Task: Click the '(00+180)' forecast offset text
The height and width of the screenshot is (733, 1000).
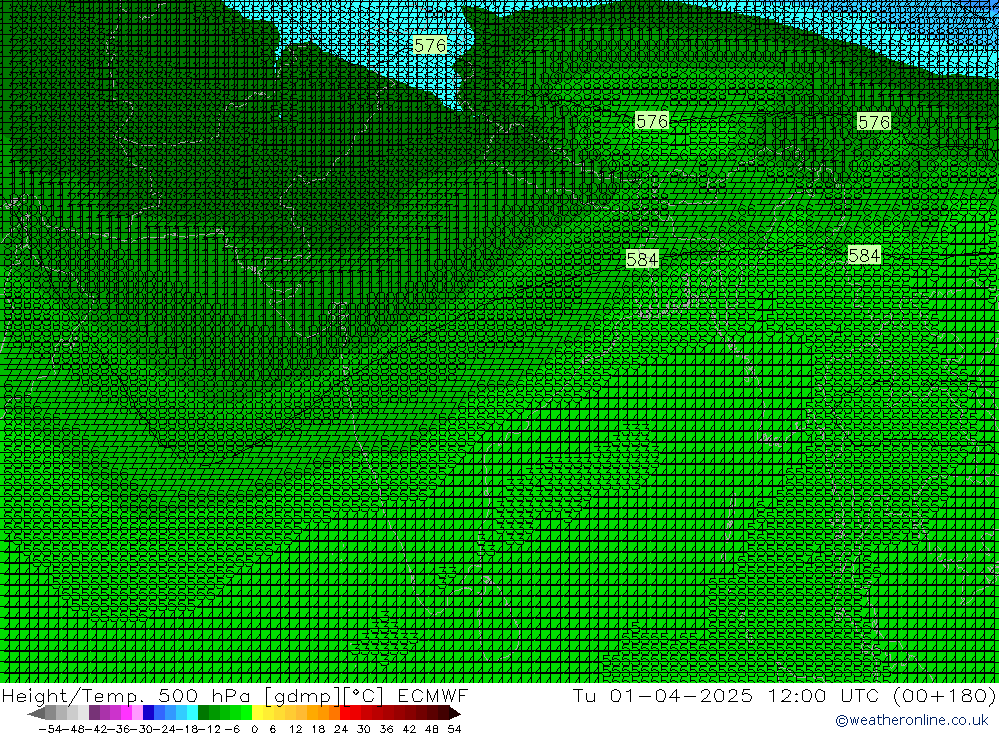Action: coord(944,695)
